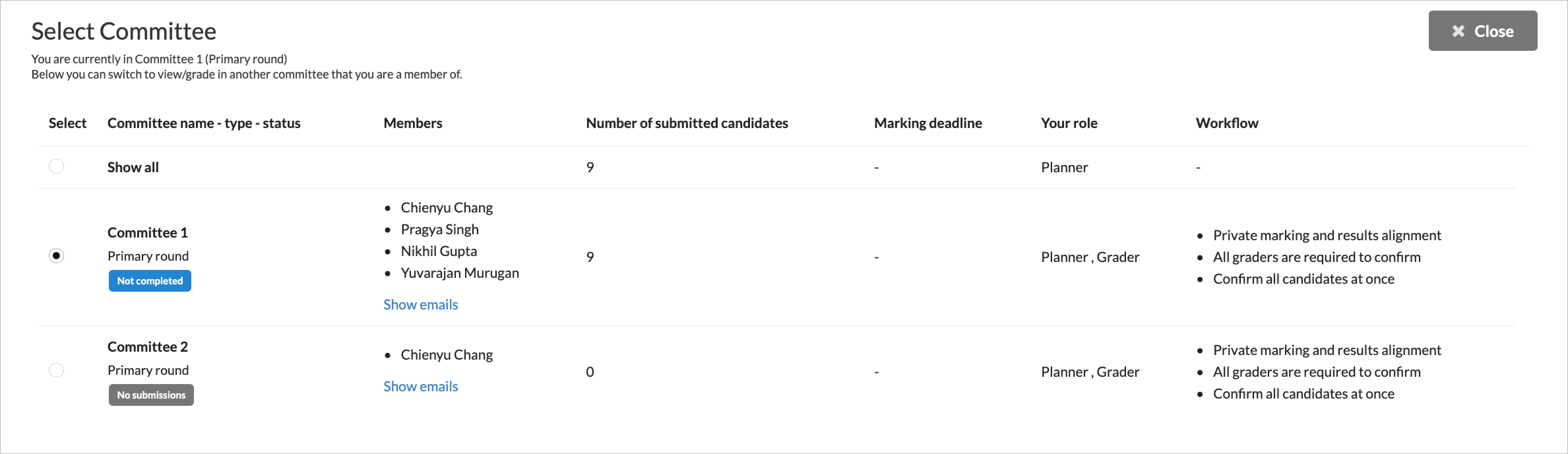
Task: Click the Workflow column header
Action: pos(1227,123)
